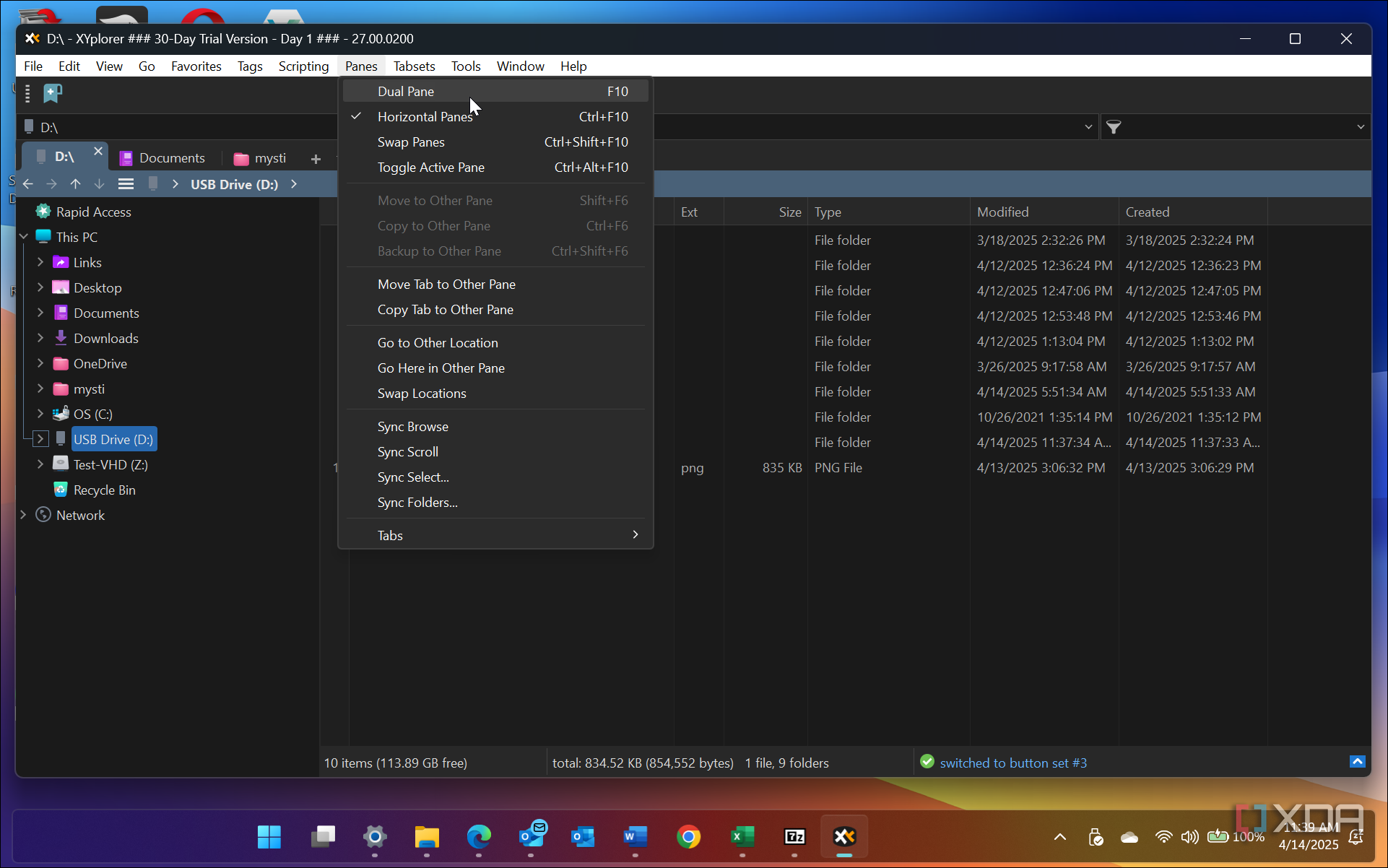Choose Swap Panes menu item

coord(495,142)
